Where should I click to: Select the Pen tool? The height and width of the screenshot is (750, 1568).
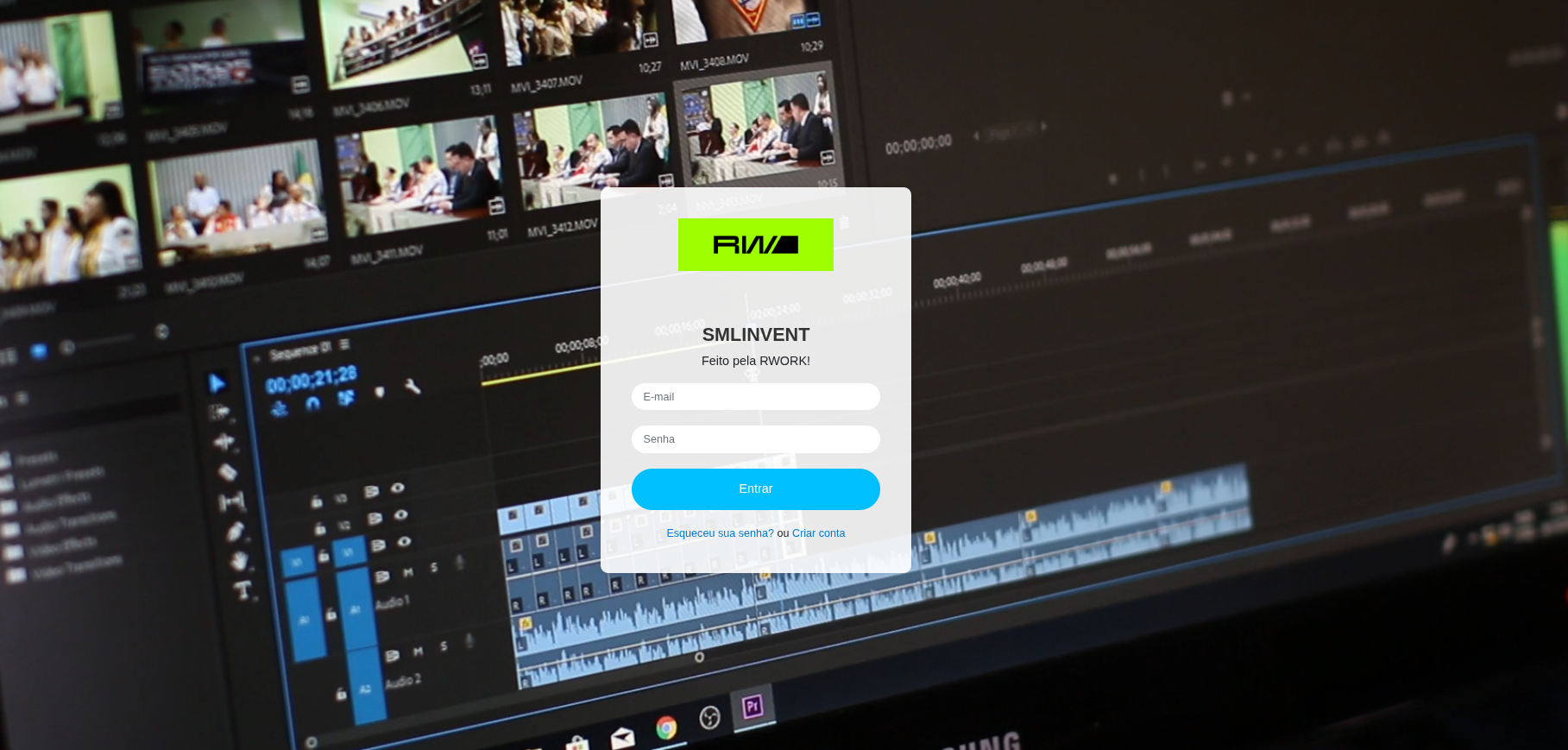(235, 532)
